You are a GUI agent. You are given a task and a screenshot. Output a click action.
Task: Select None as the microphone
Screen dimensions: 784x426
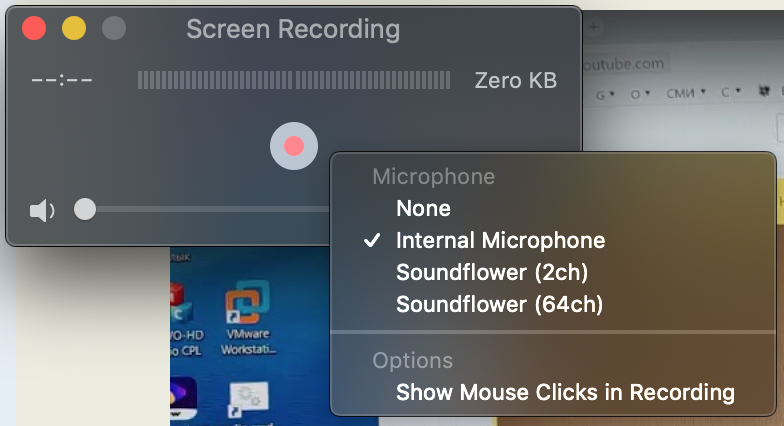coord(423,209)
